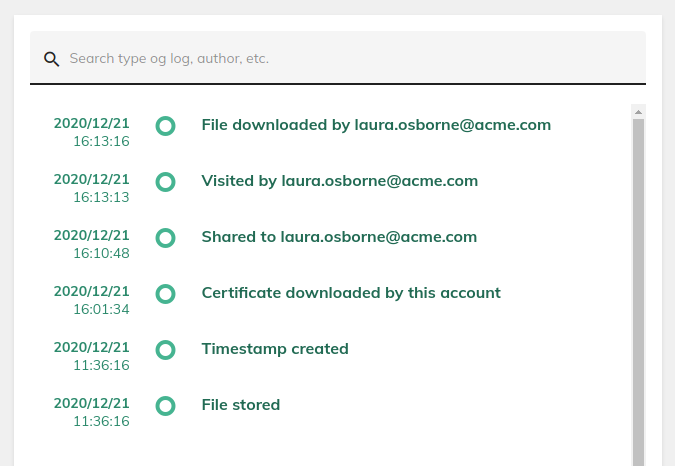Click the search magnifier icon
This screenshot has width=675, height=466.
(51, 59)
